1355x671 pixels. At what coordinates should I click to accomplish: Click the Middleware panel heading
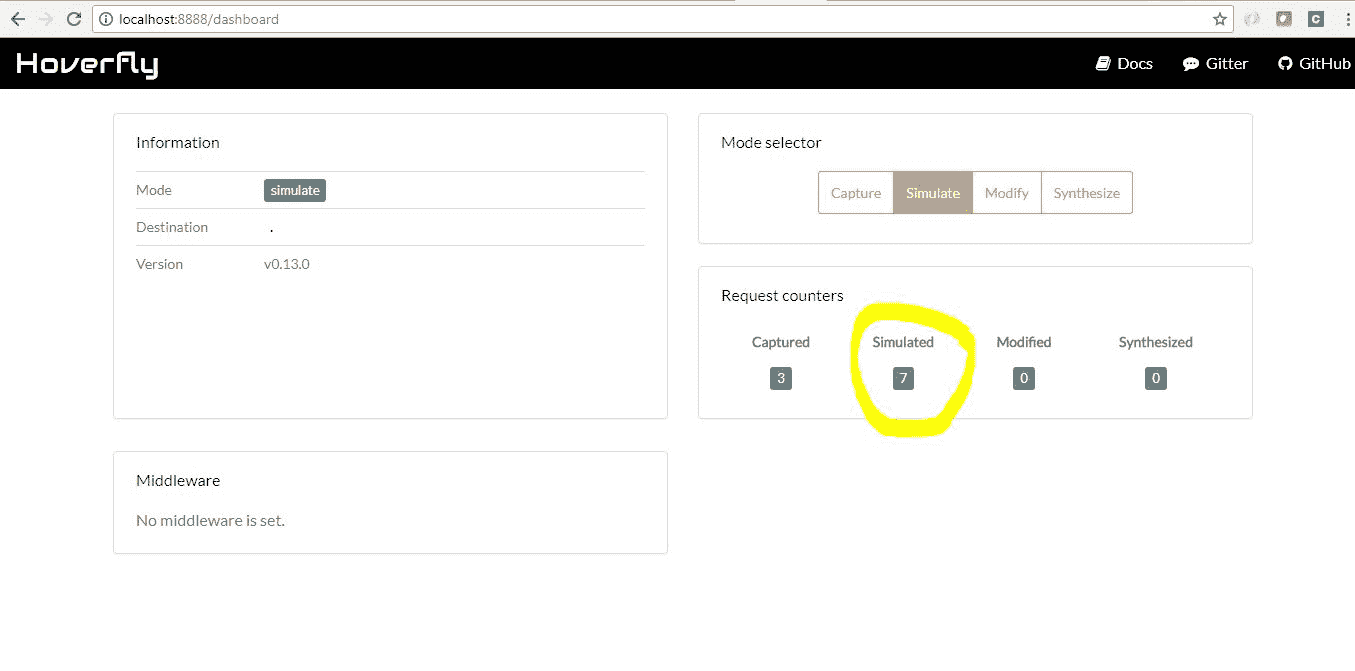coord(178,480)
